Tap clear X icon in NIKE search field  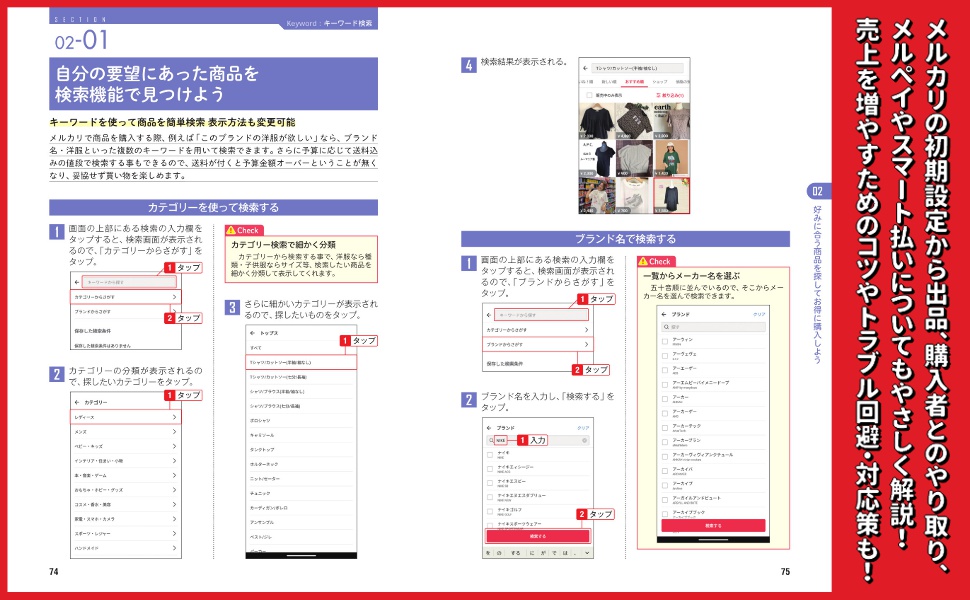coord(584,440)
